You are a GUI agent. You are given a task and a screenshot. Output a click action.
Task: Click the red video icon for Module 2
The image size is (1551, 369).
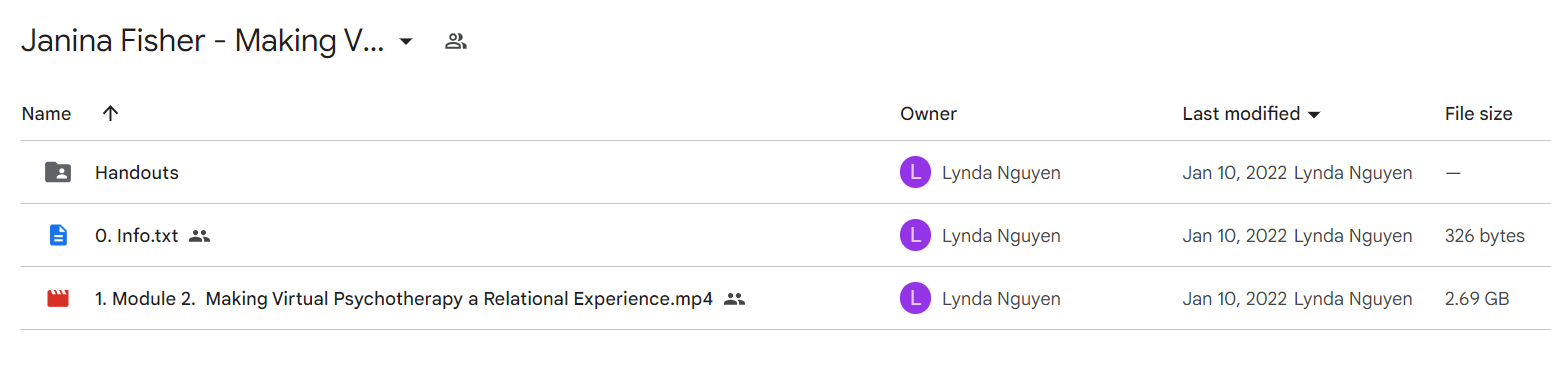coord(58,298)
